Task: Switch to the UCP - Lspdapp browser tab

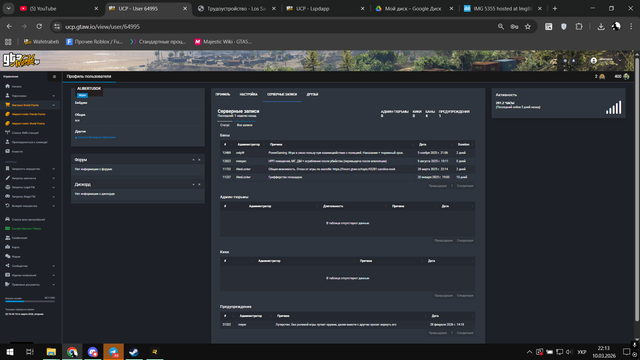Action: point(325,9)
